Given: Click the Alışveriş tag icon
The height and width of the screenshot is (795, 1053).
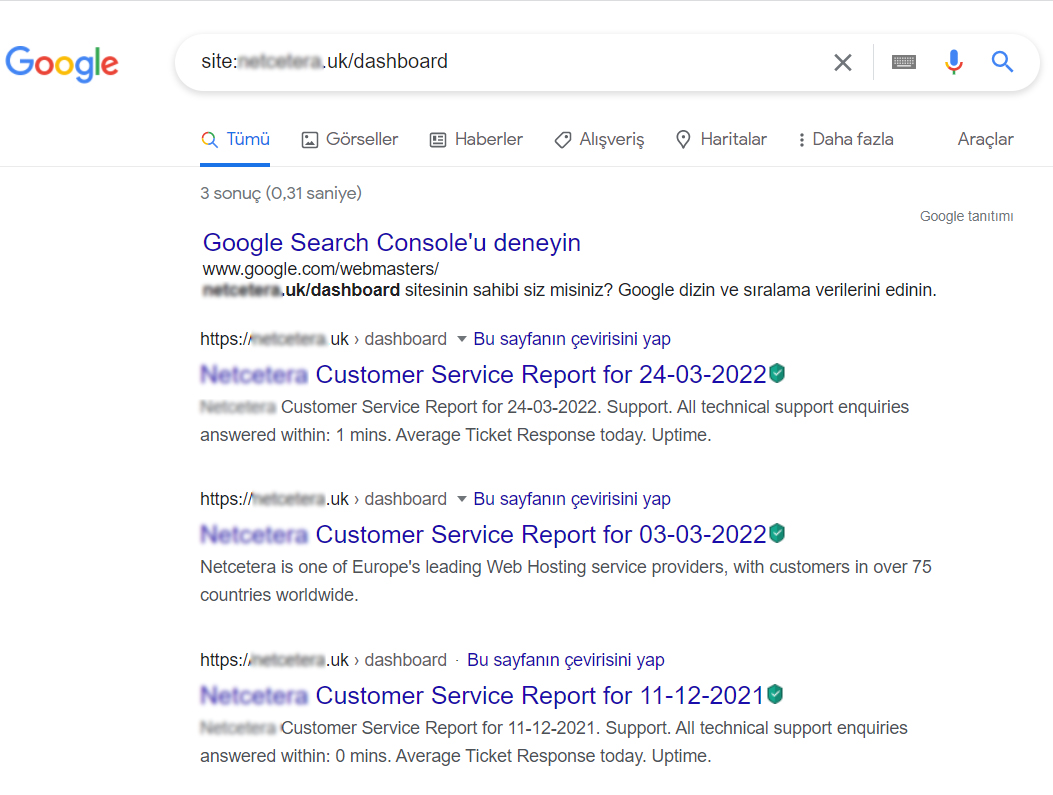Looking at the screenshot, I should (563, 140).
